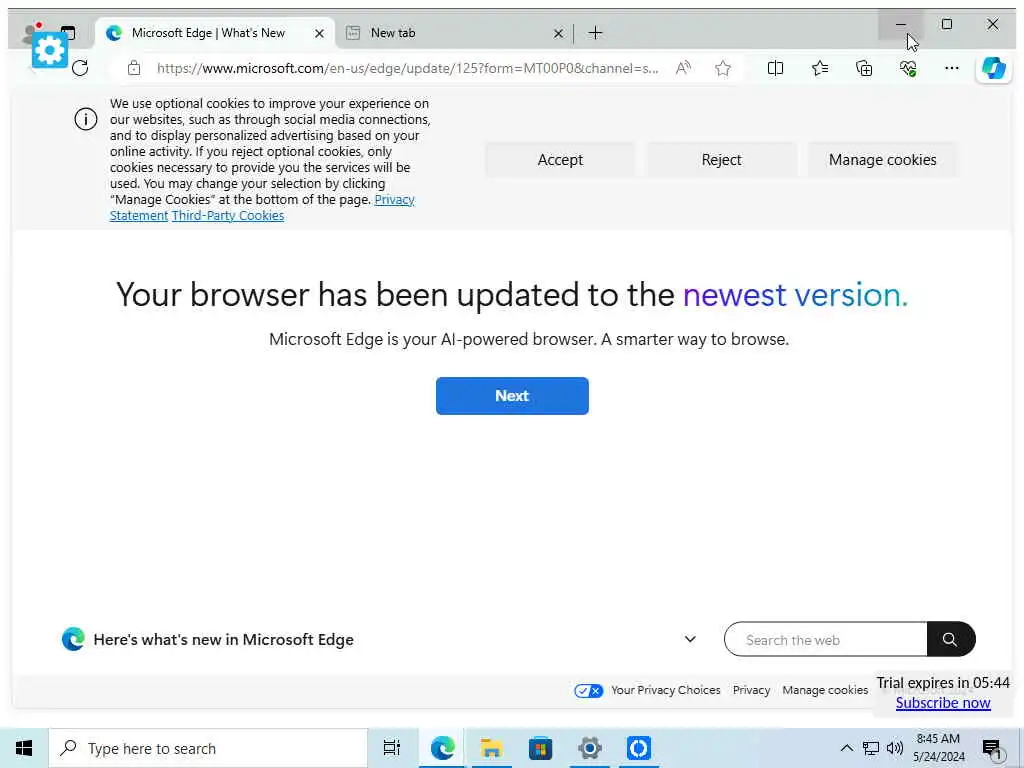
Task: Reject optional cookies
Action: click(x=721, y=159)
